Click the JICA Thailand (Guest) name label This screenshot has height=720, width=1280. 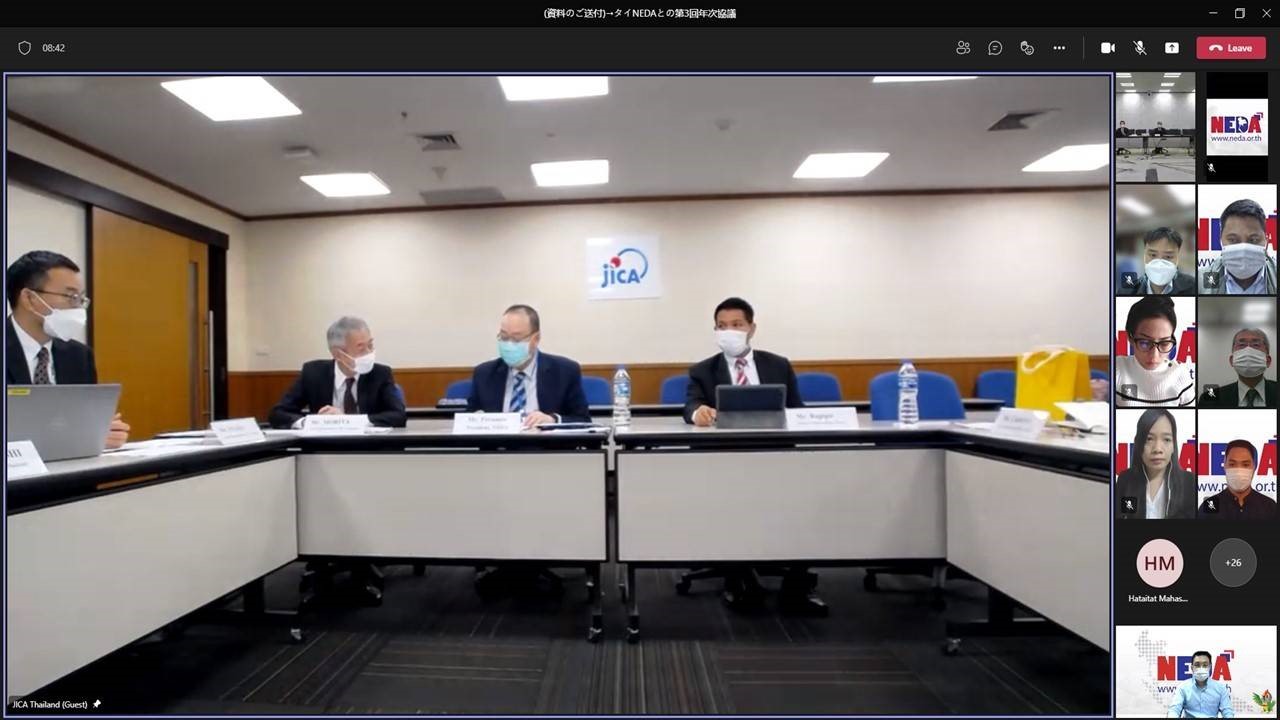click(x=50, y=704)
